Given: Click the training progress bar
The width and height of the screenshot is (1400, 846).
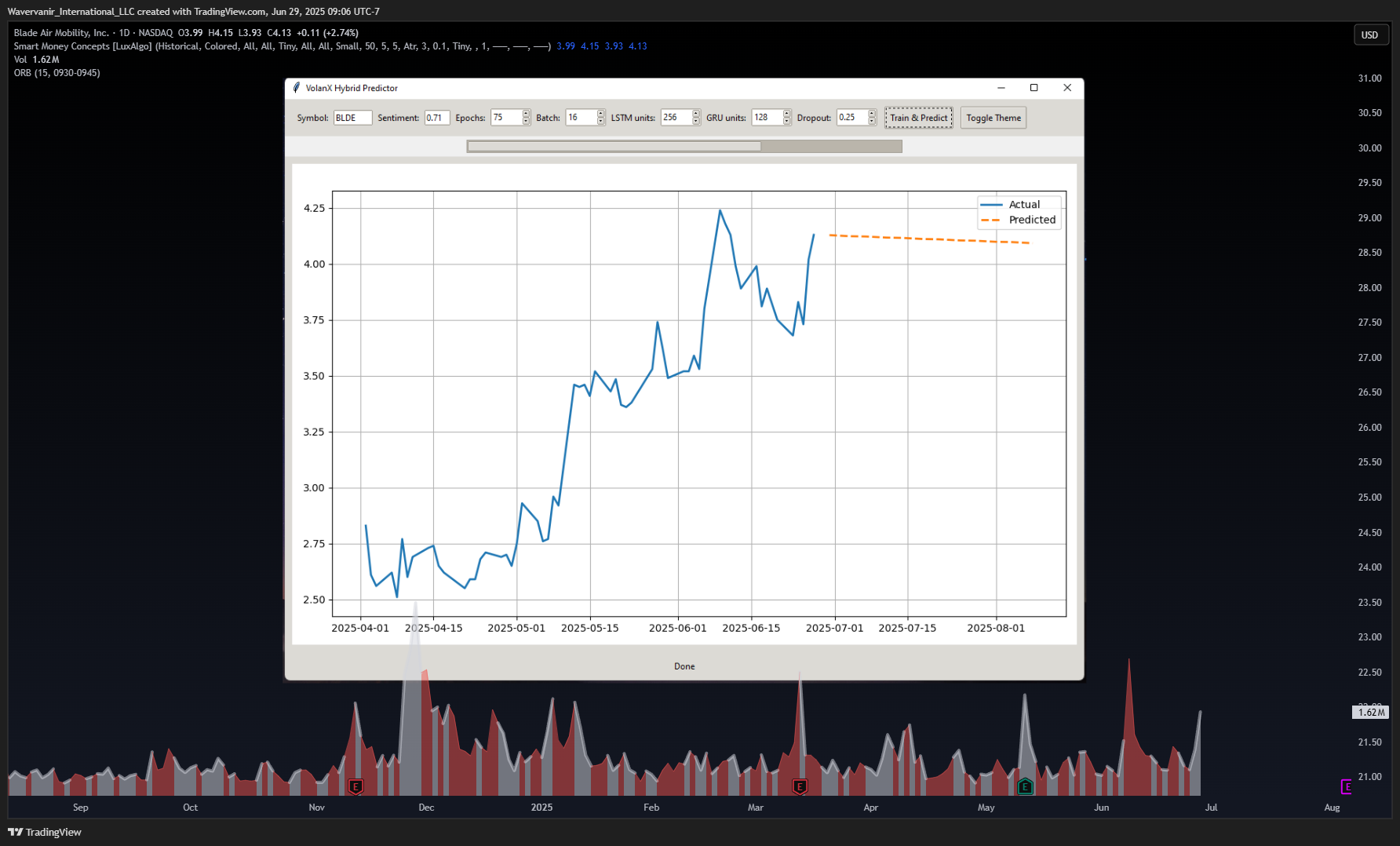Looking at the screenshot, I should (x=684, y=146).
